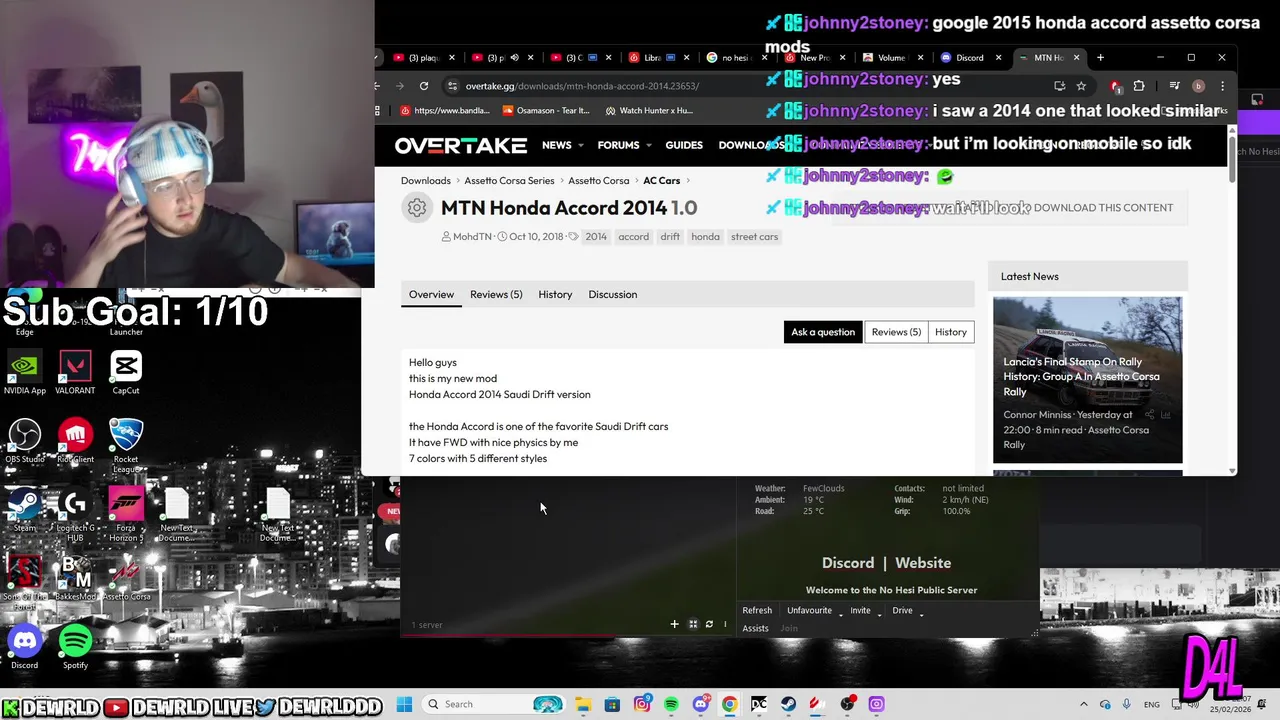Switch to the Overview tab
The image size is (1280, 720).
click(431, 294)
